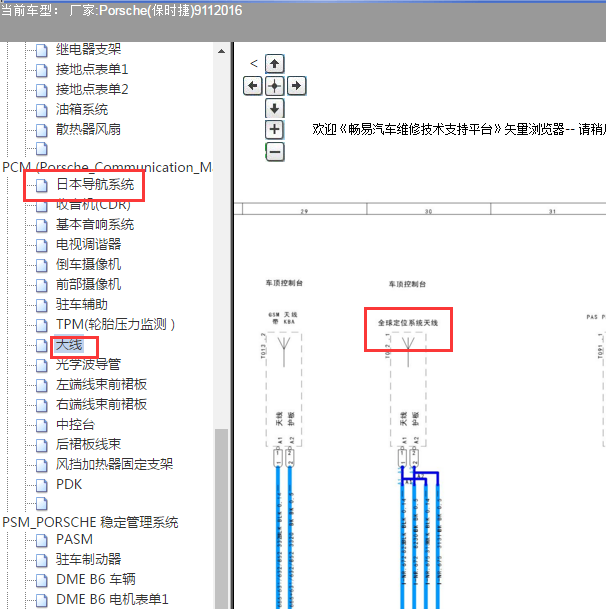Click the center/reset view button
This screenshot has height=609, width=606.
coord(275,86)
